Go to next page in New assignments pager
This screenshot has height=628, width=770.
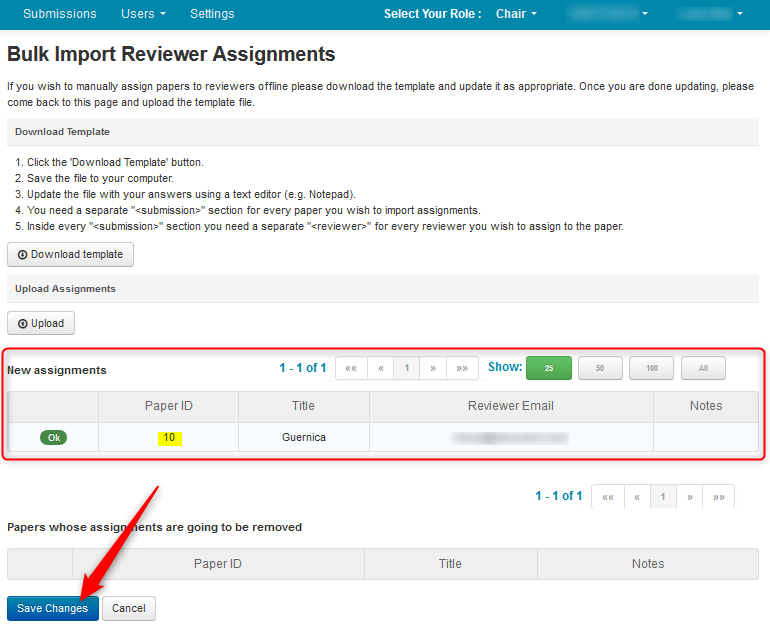click(x=433, y=368)
